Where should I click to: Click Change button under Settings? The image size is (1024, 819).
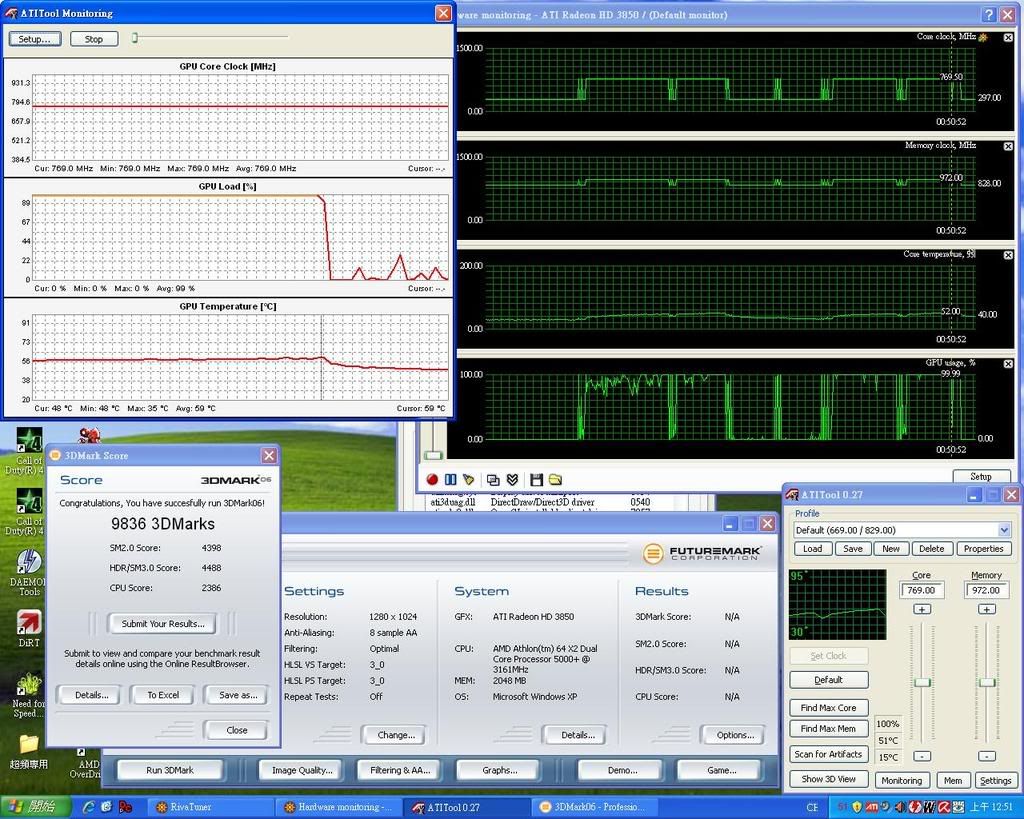[x=396, y=735]
